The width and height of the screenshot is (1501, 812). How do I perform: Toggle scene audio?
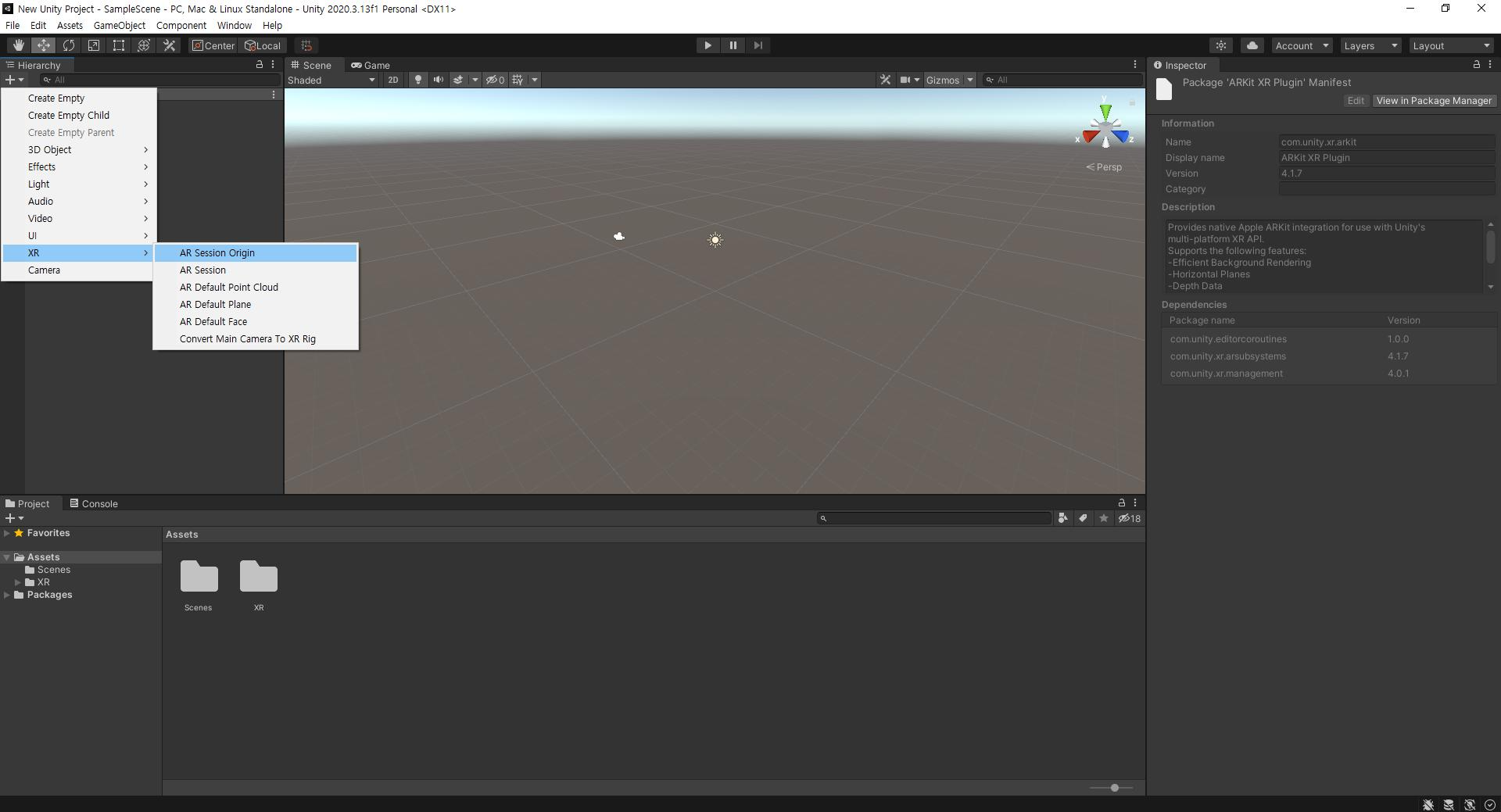click(x=439, y=80)
